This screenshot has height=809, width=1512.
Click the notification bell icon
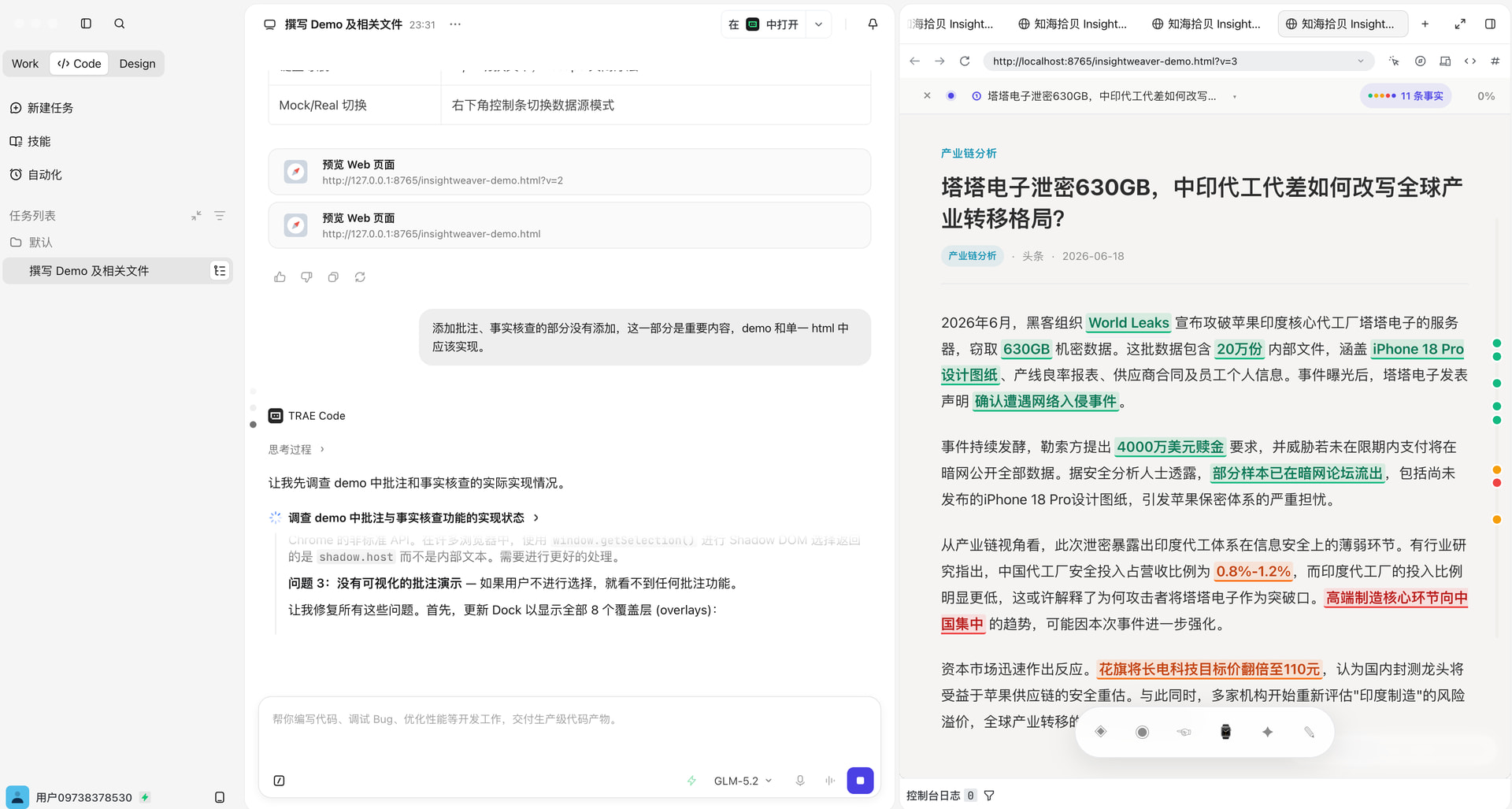(873, 24)
